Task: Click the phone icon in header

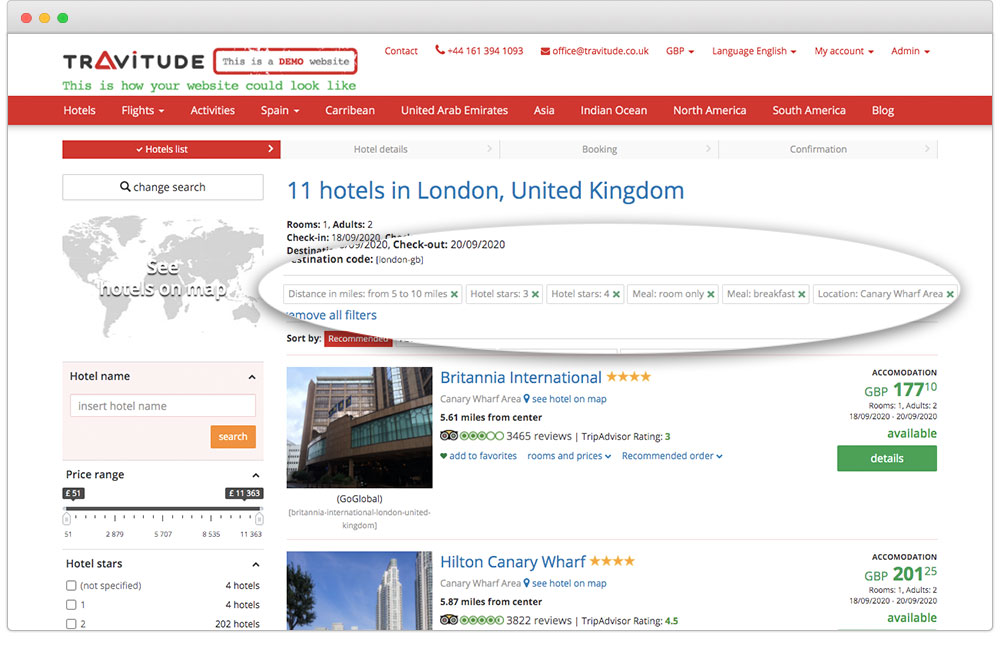Action: point(440,51)
